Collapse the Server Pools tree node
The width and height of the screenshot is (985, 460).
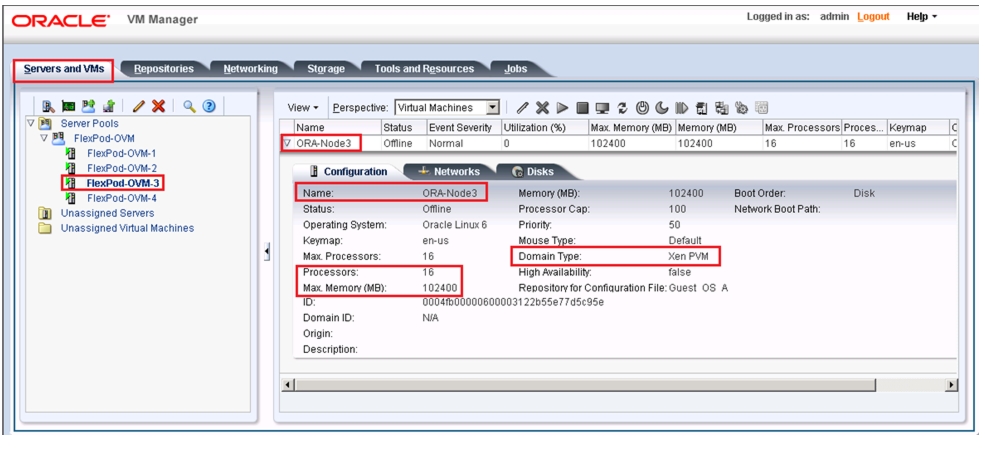(x=31, y=123)
